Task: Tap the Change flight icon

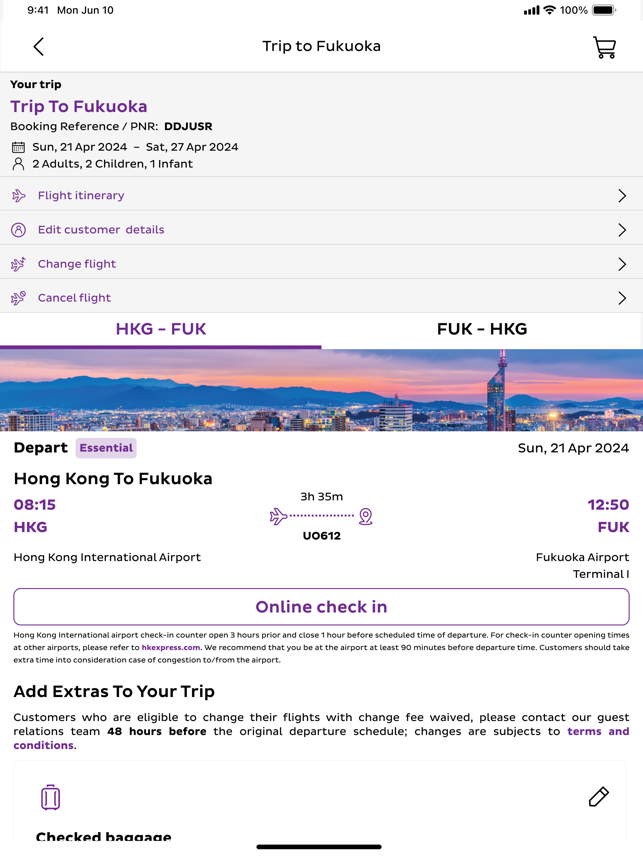Action: (x=19, y=264)
